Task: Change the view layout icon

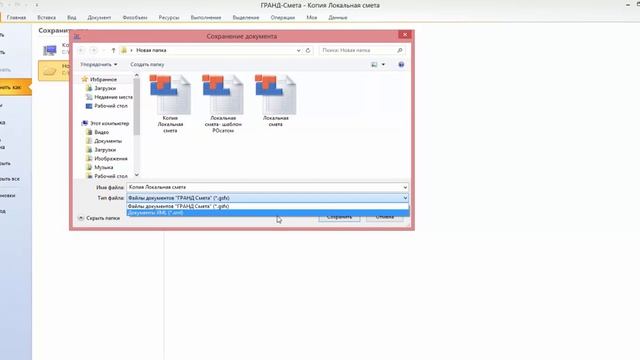Action: (x=374, y=64)
